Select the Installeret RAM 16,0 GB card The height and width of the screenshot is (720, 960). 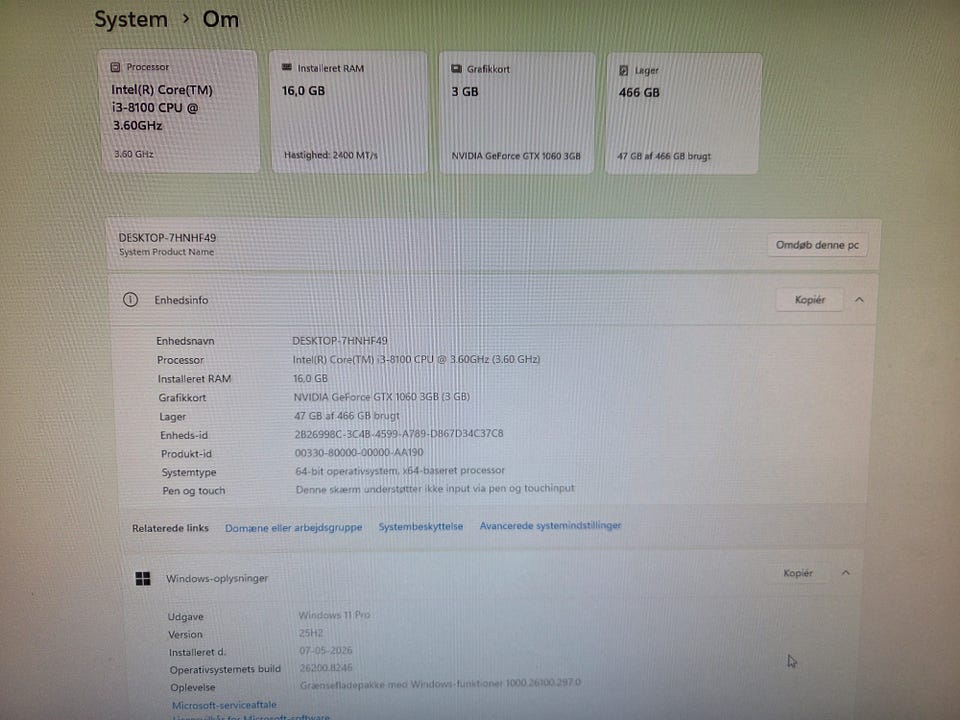[348, 112]
